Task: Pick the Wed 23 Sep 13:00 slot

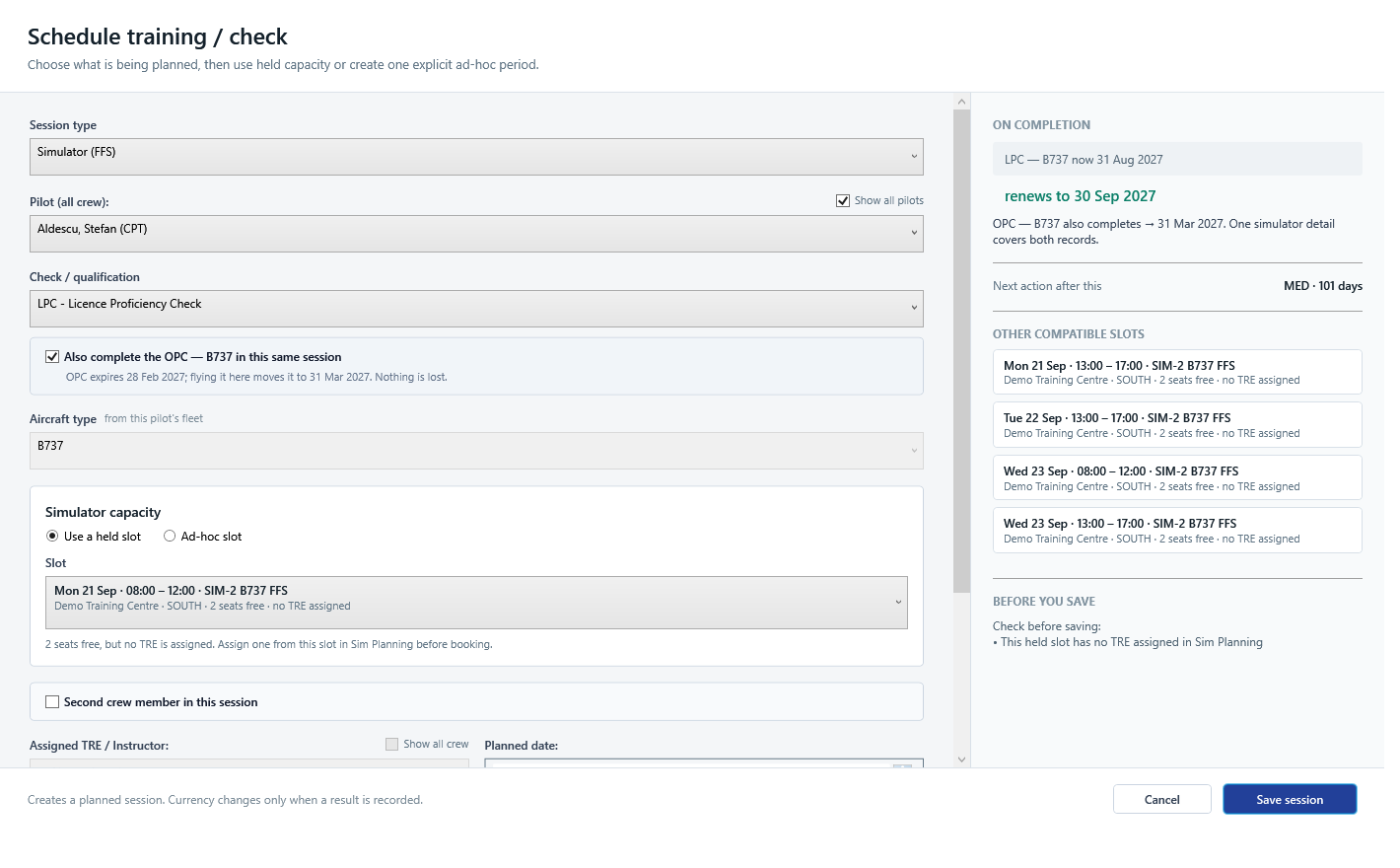Action: (x=1177, y=531)
